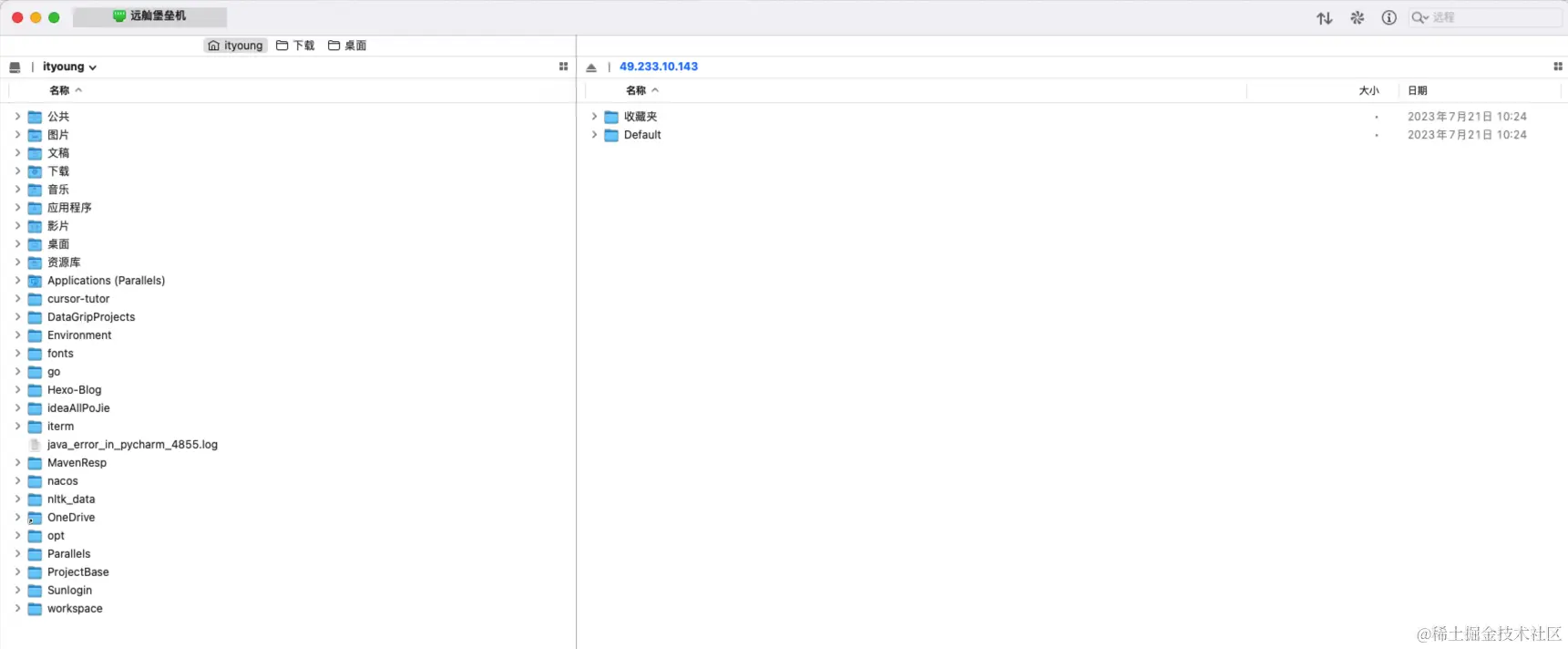Expand the Default remote folder
The width and height of the screenshot is (1568, 649).
[x=594, y=135]
